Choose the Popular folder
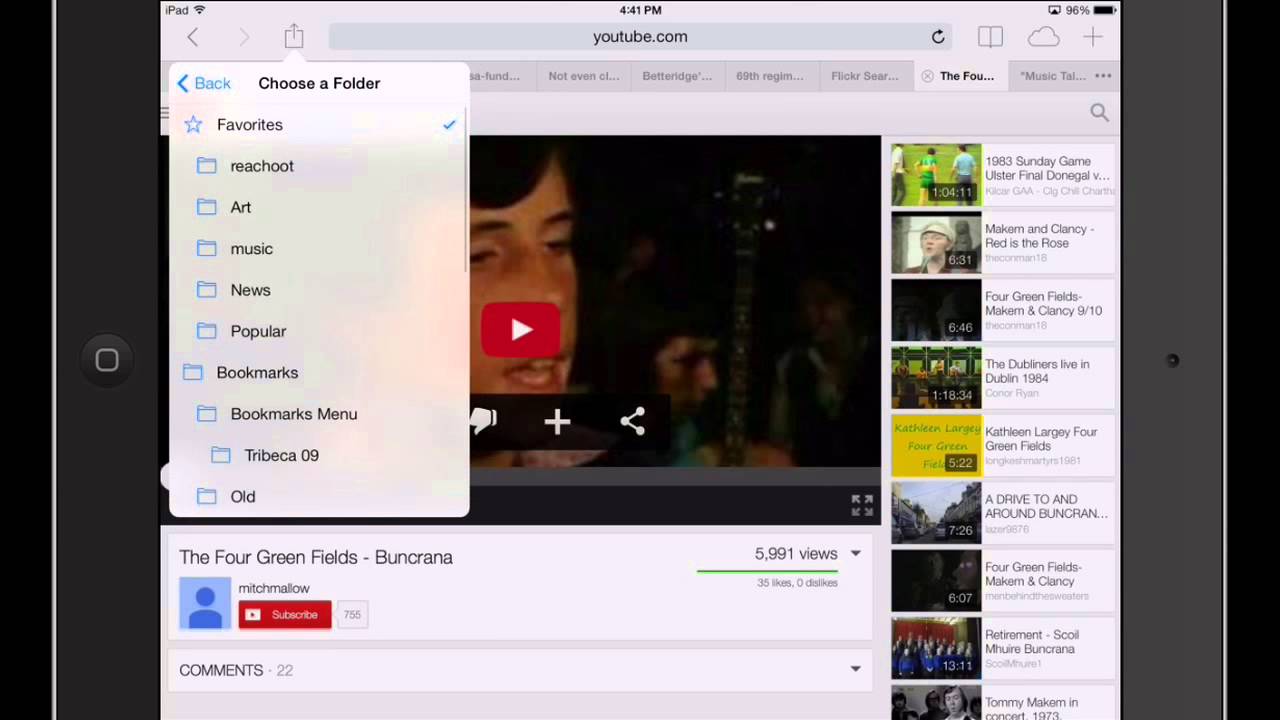 [319, 331]
